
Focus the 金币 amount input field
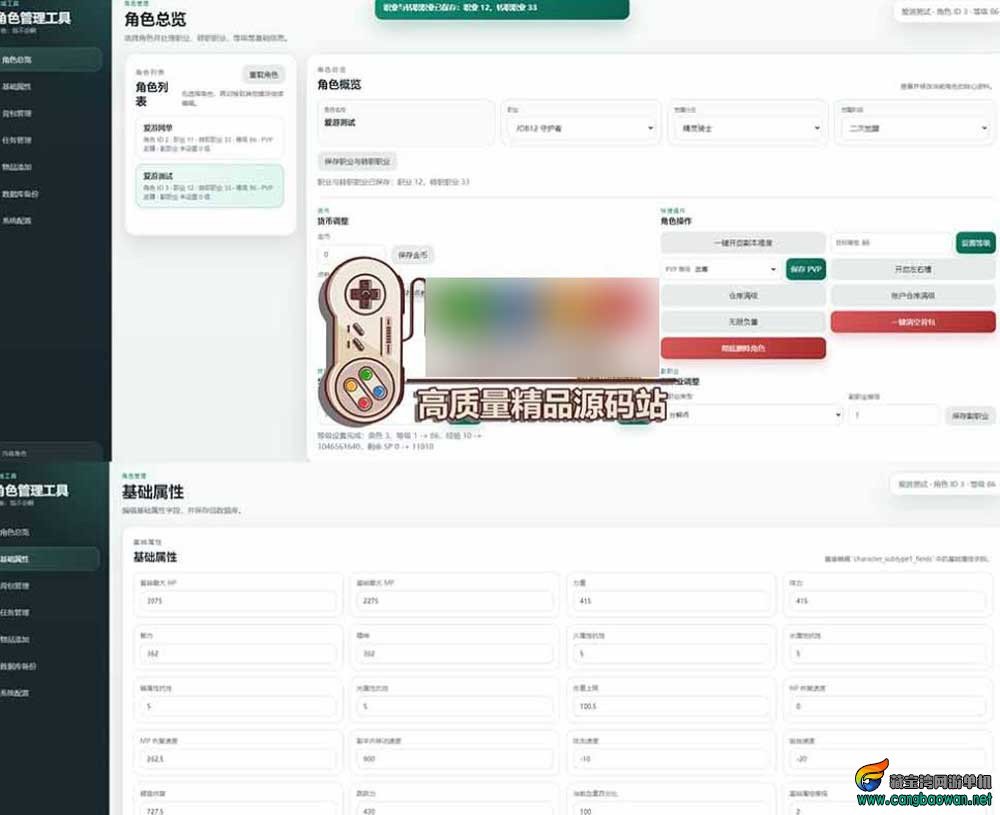(x=351, y=254)
